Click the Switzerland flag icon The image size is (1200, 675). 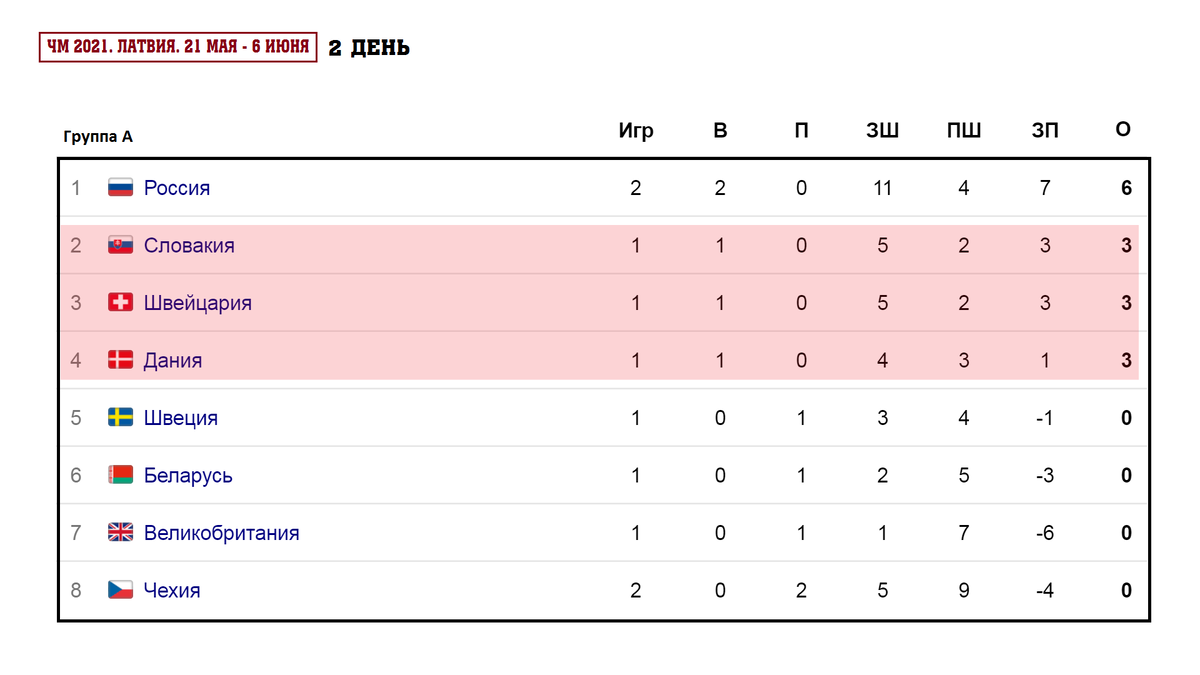click(120, 302)
